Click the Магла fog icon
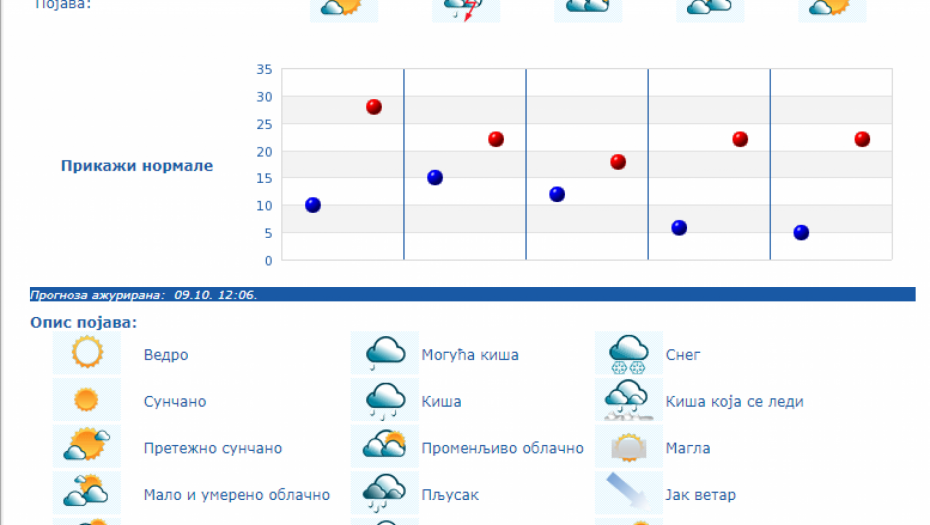The width and height of the screenshot is (930, 525). point(629,446)
